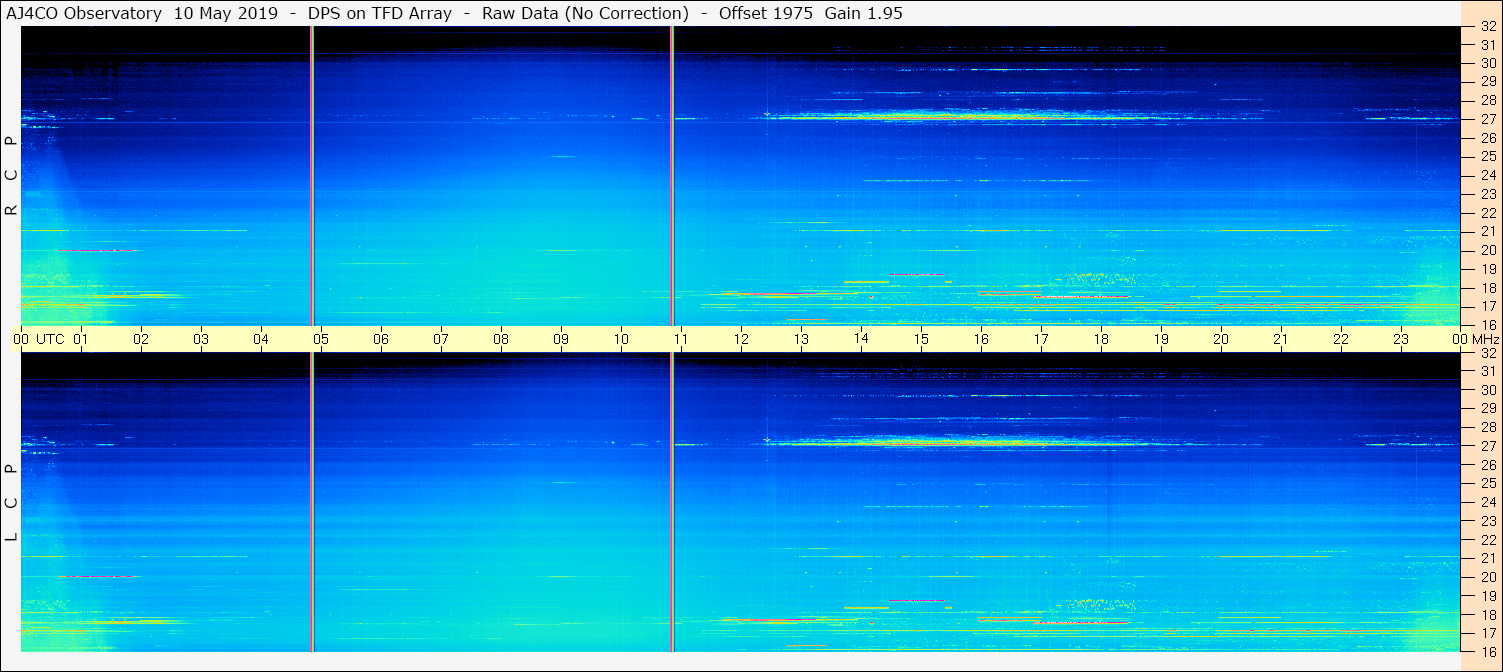Click the 24 MHz tick on RCP frequency scale

tap(1488, 175)
